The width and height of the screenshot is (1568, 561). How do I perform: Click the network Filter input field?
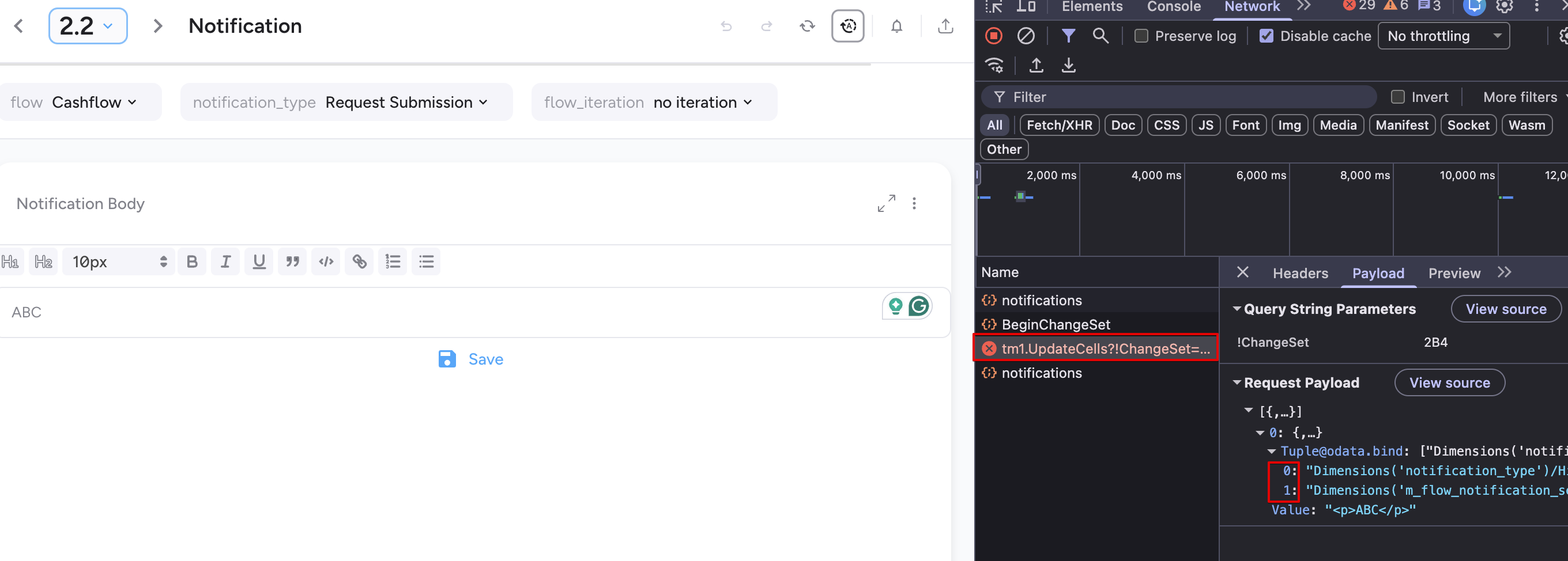[x=1187, y=97]
